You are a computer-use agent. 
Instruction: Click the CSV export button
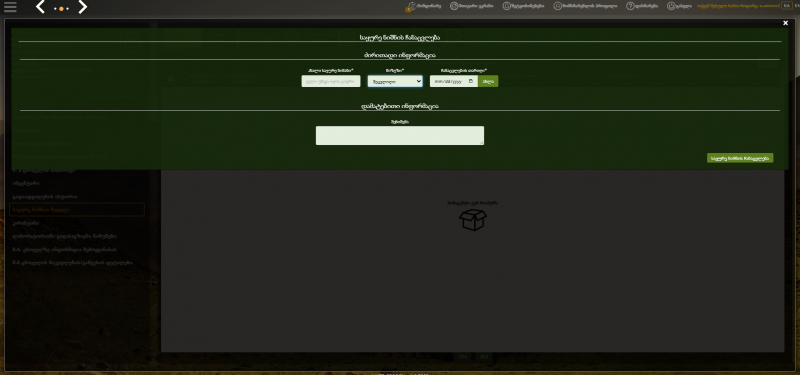pos(463,357)
